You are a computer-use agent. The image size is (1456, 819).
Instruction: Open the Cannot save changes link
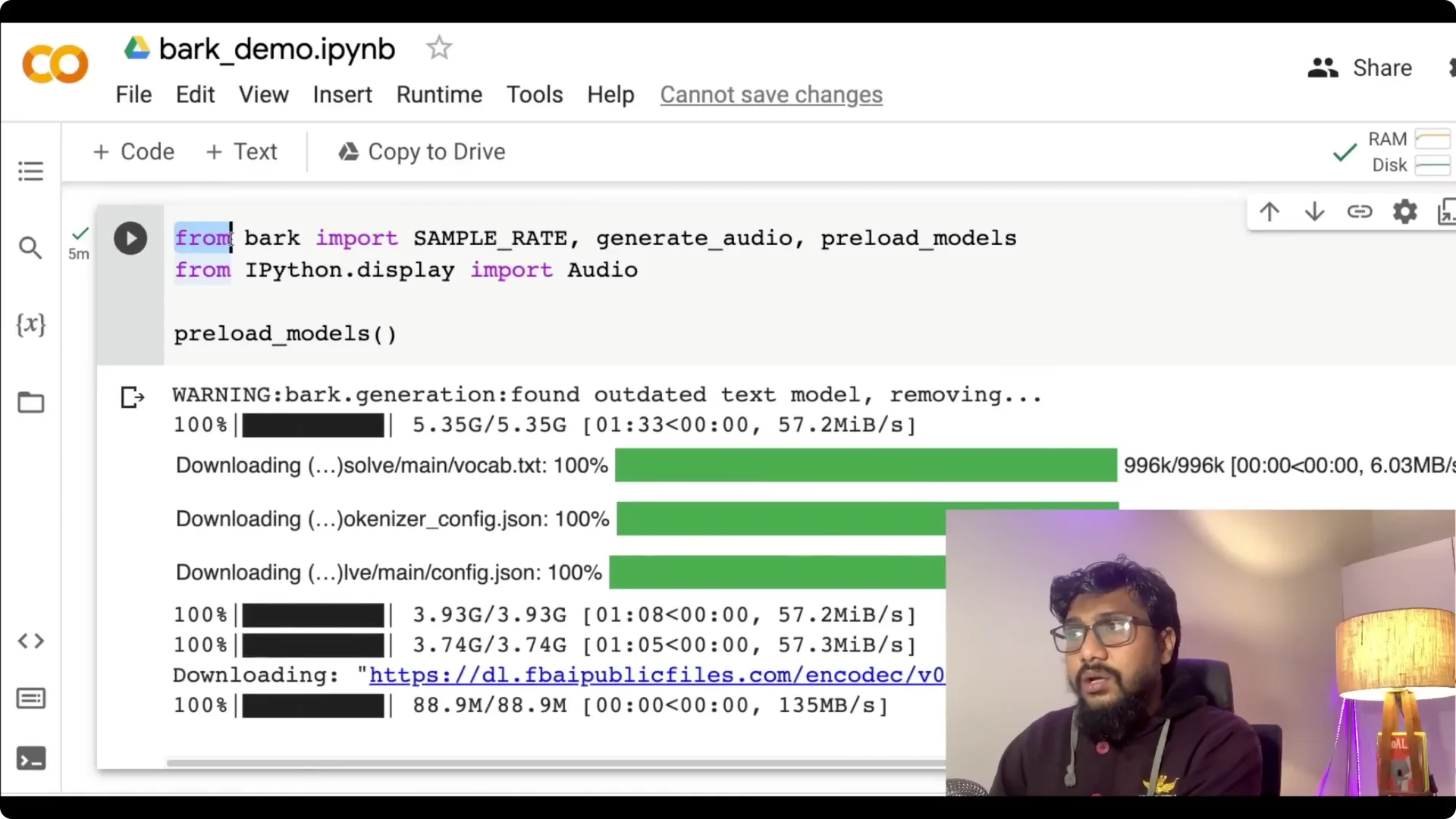click(x=770, y=94)
